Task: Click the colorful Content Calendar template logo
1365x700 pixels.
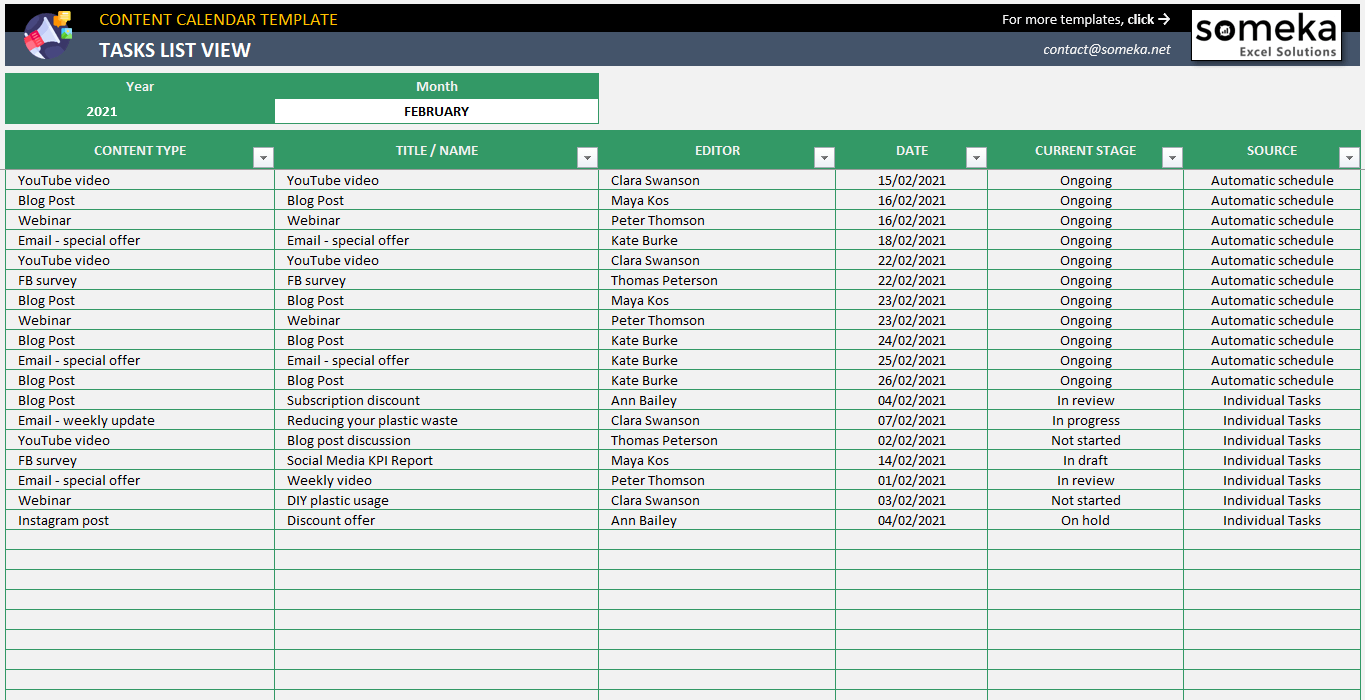Action: (x=47, y=35)
